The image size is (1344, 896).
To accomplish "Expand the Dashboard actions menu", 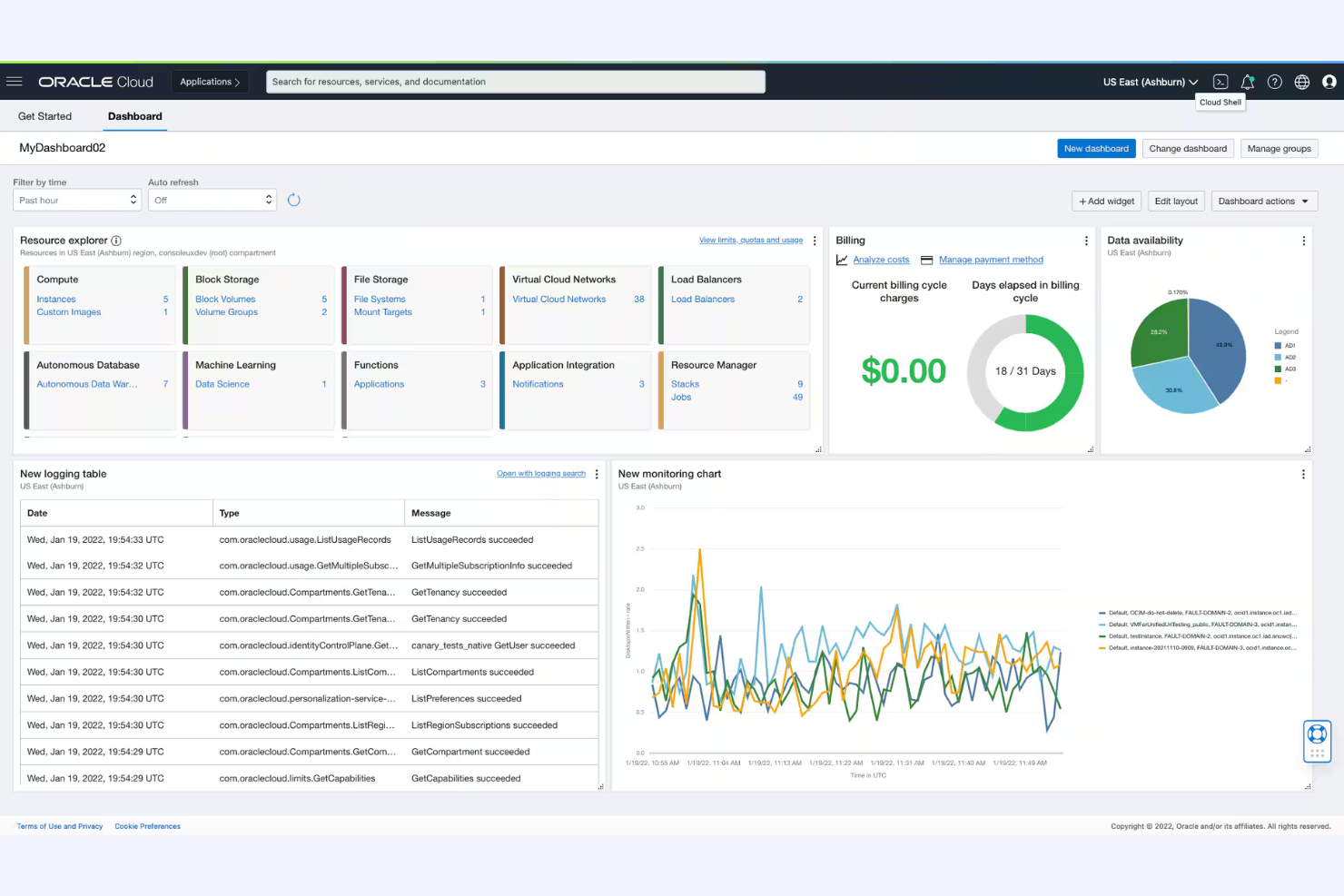I will pyautogui.click(x=1264, y=201).
